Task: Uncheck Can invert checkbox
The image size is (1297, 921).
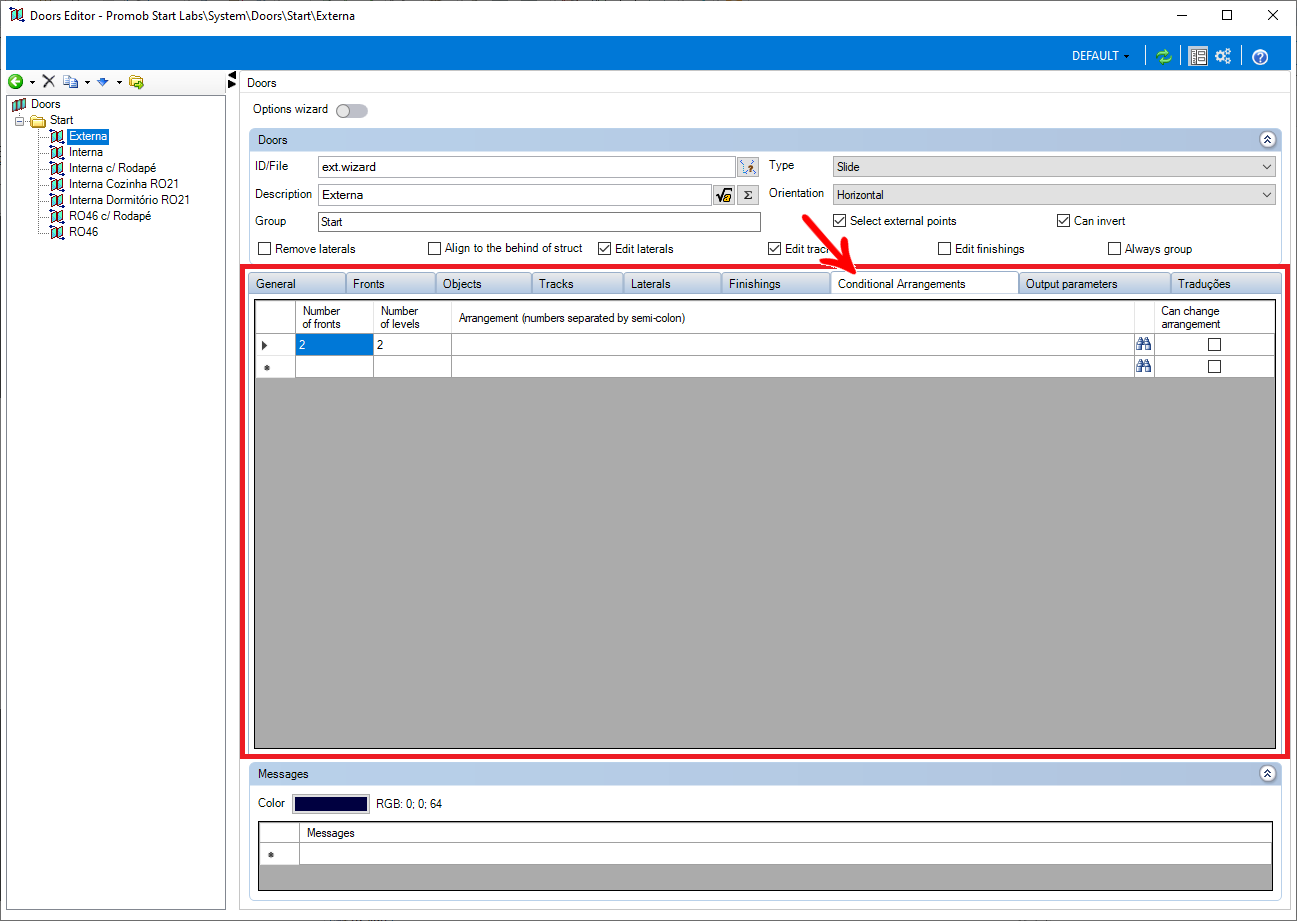Action: click(1064, 221)
